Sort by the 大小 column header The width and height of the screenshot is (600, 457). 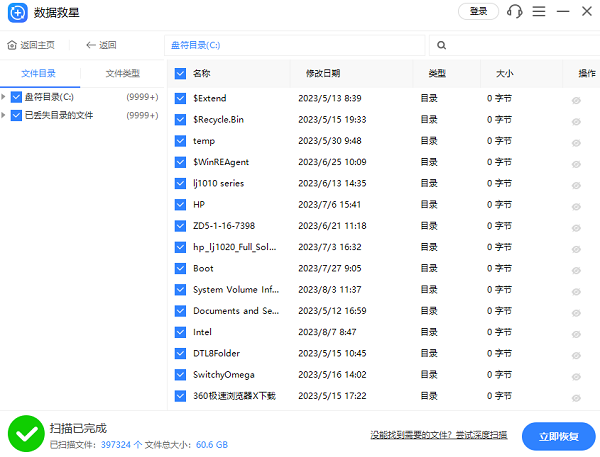coord(504,73)
